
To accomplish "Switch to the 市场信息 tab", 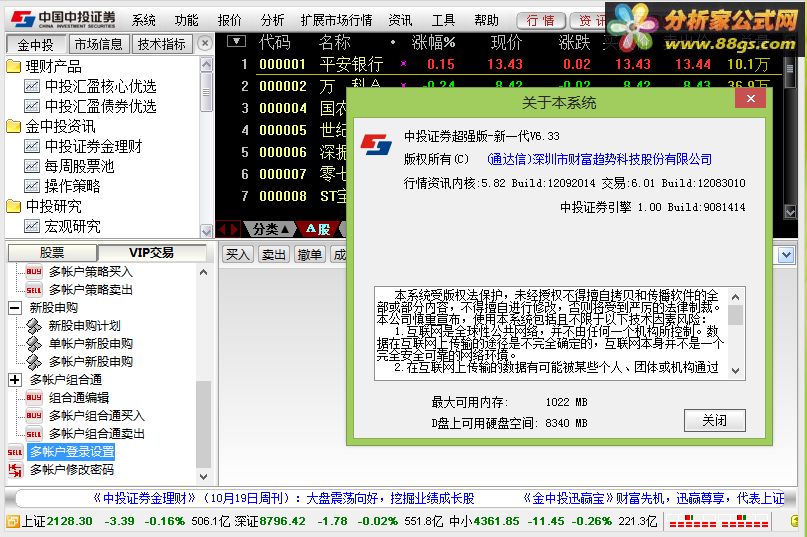I will click(x=99, y=44).
